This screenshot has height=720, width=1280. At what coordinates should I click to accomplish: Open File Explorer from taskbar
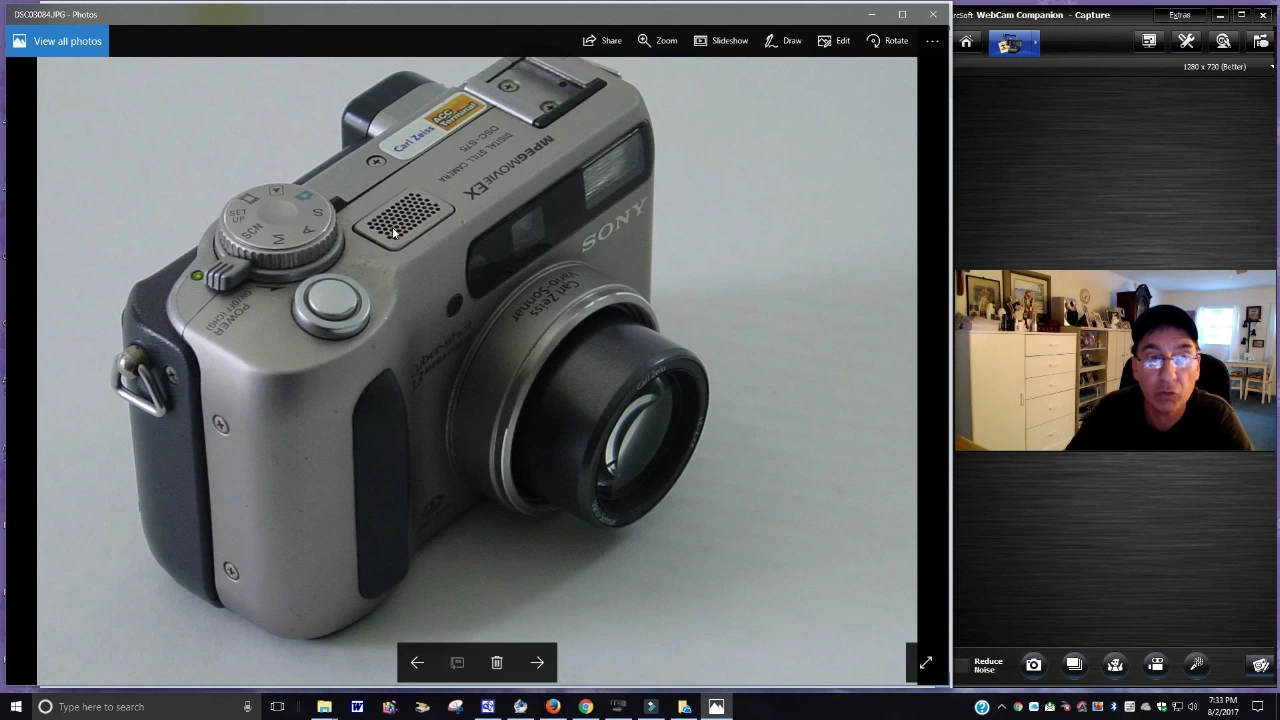(x=324, y=707)
